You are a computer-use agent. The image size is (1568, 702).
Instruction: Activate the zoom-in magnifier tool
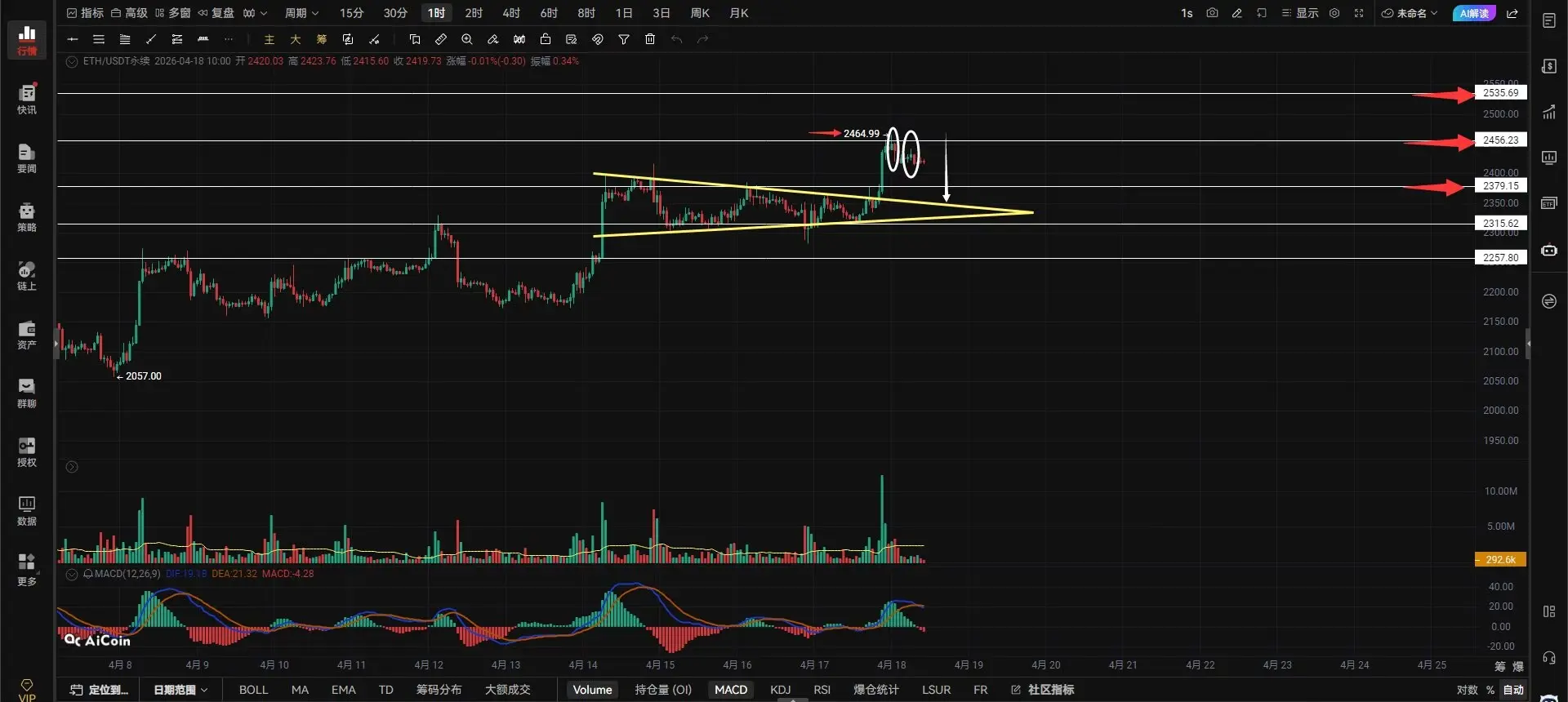[x=467, y=39]
